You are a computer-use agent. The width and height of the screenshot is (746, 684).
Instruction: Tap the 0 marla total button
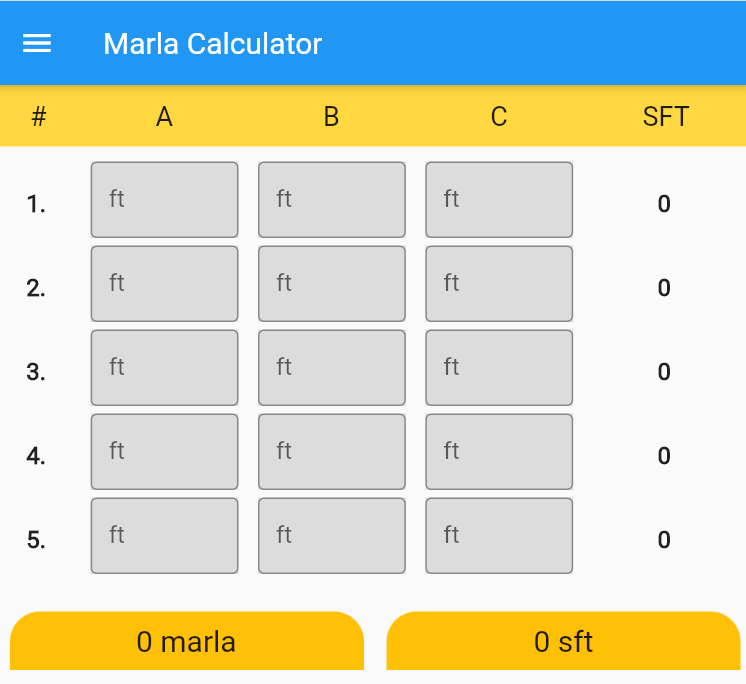pyautogui.click(x=187, y=641)
